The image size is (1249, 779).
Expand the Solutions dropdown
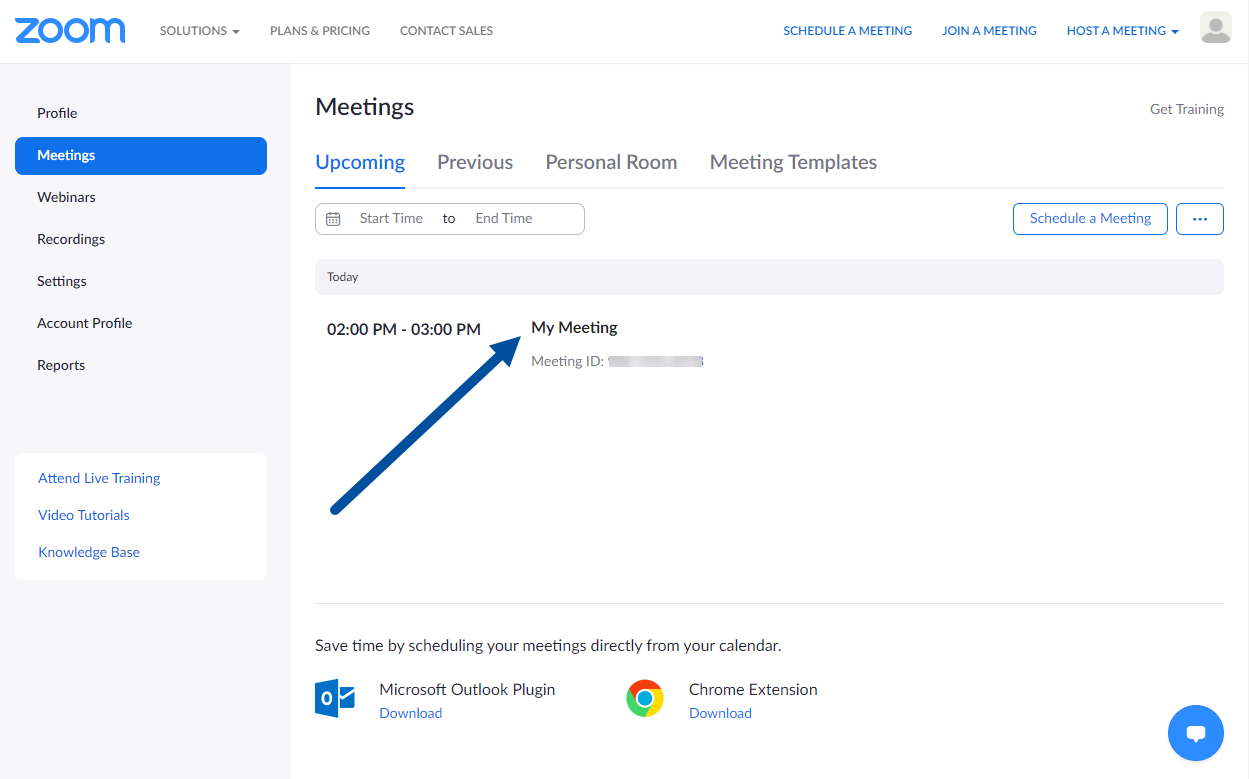199,31
